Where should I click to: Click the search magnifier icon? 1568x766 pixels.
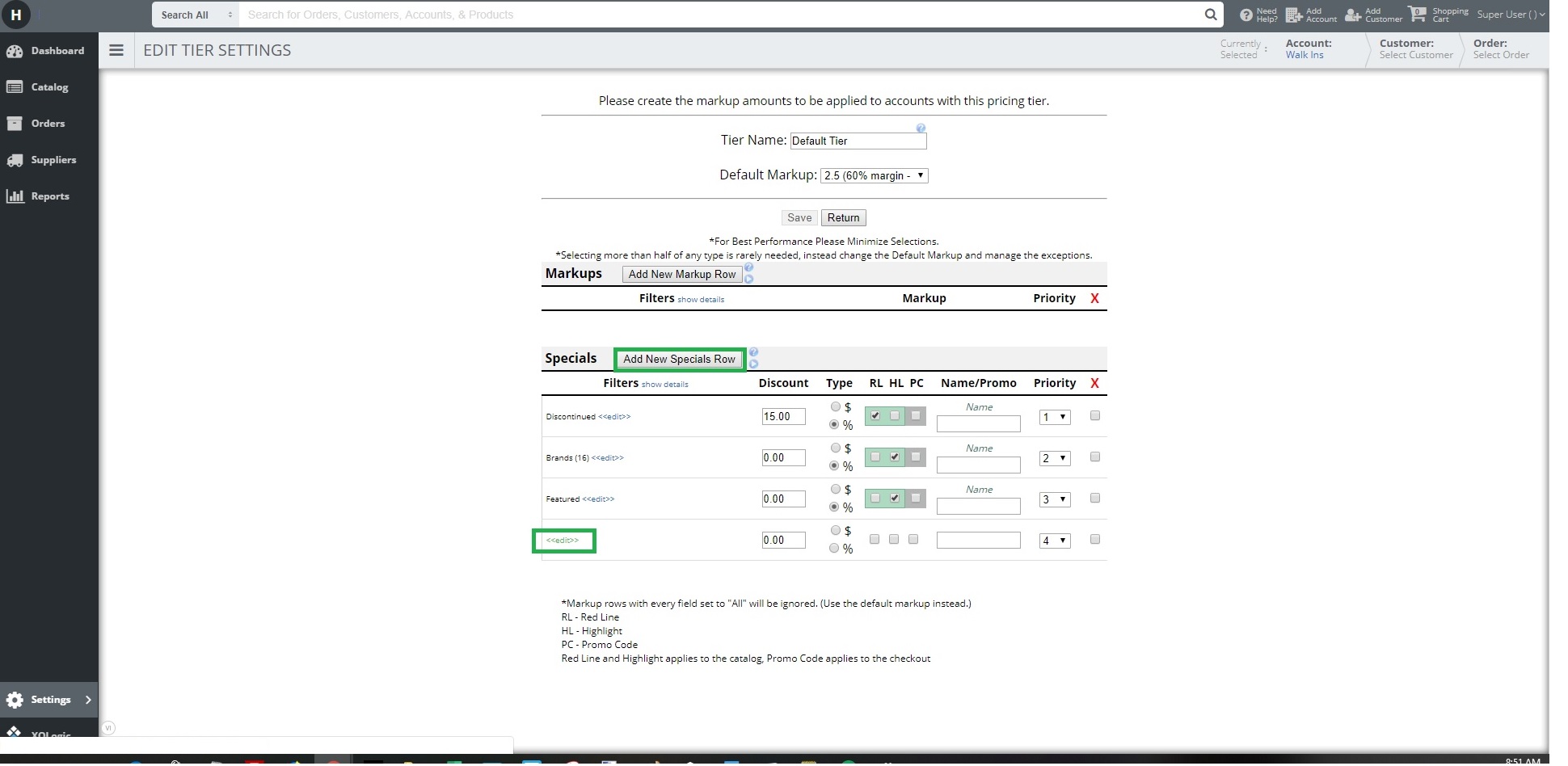[1210, 15]
